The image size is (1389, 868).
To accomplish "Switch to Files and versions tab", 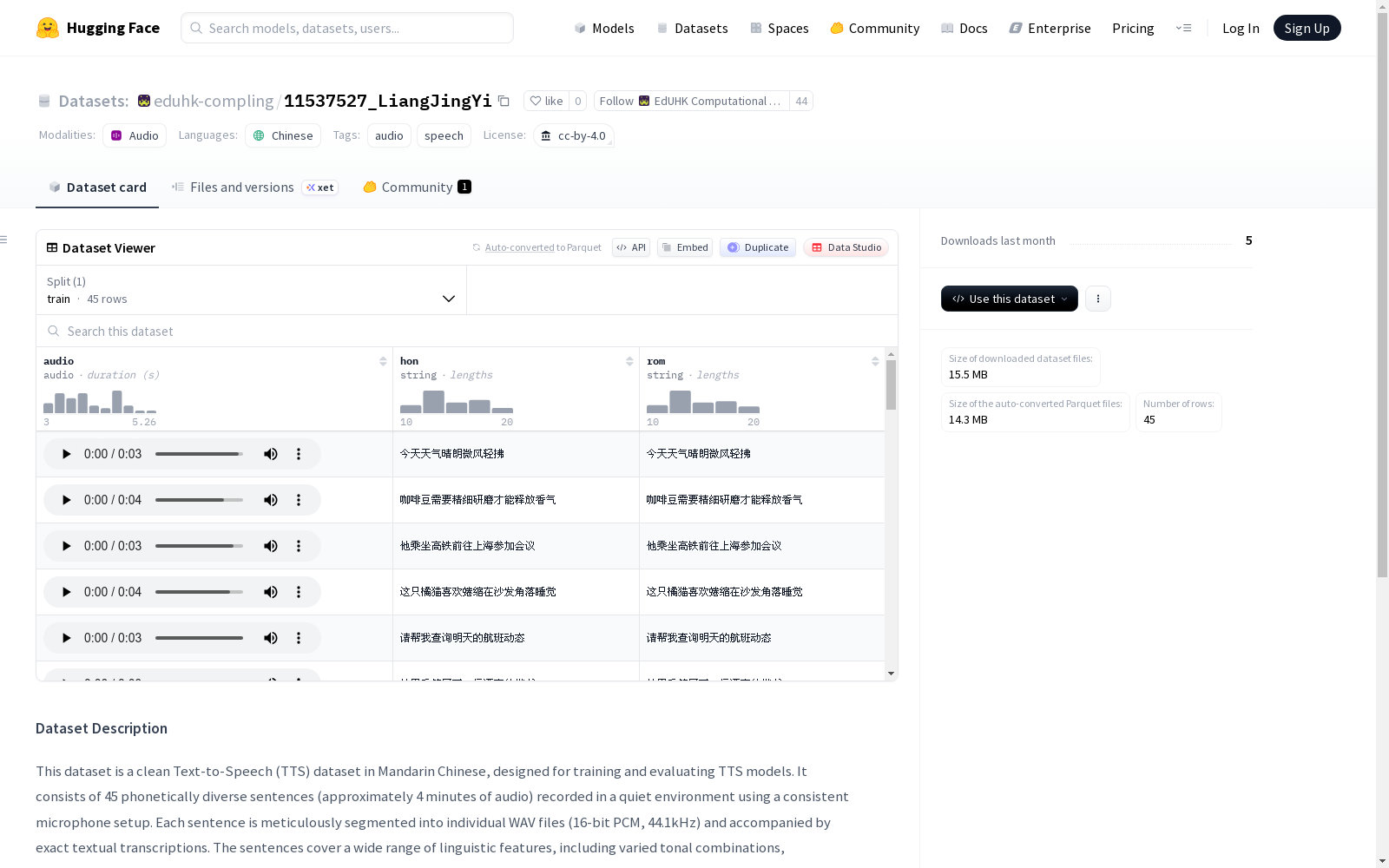I will click(x=254, y=187).
